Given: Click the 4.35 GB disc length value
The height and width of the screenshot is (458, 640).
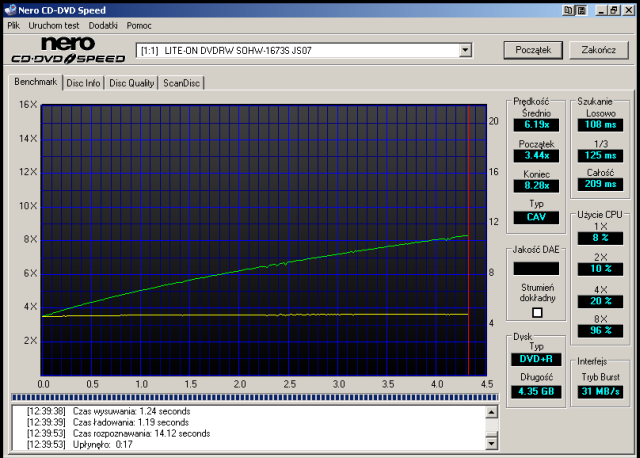Looking at the screenshot, I should coord(536,392).
